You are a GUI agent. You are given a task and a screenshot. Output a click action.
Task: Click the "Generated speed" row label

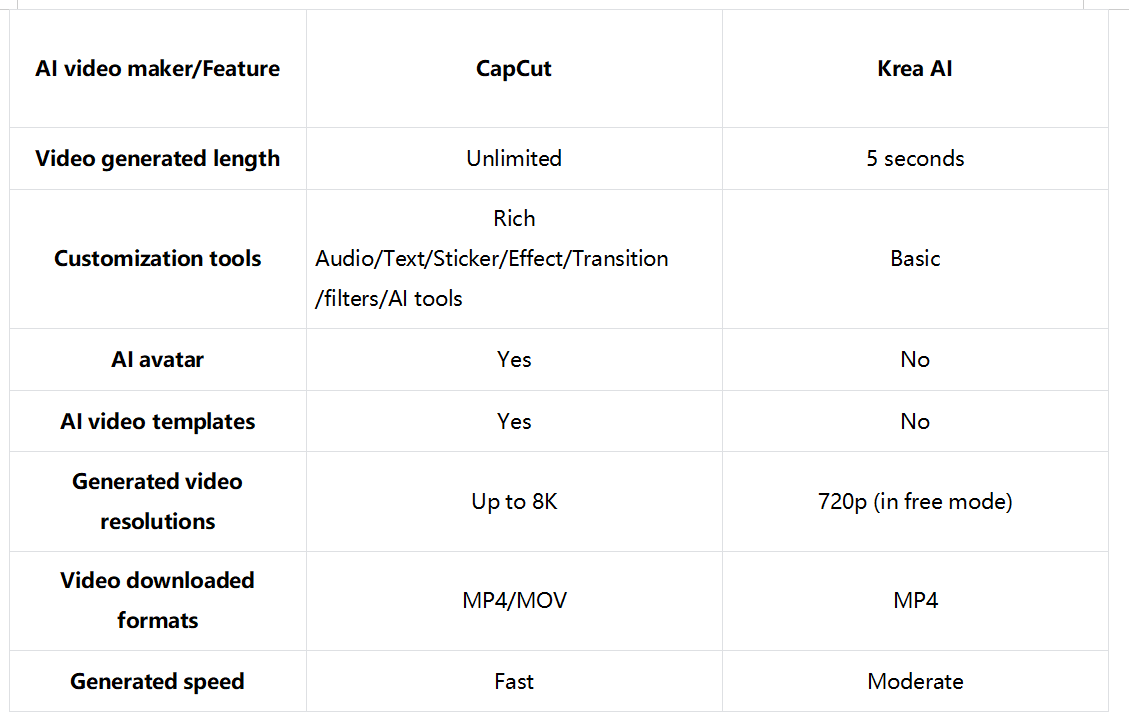(158, 682)
